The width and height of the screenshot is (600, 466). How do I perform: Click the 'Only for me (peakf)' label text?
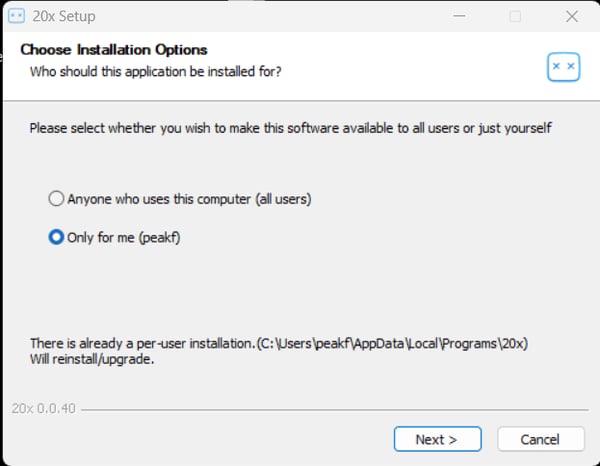123,238
